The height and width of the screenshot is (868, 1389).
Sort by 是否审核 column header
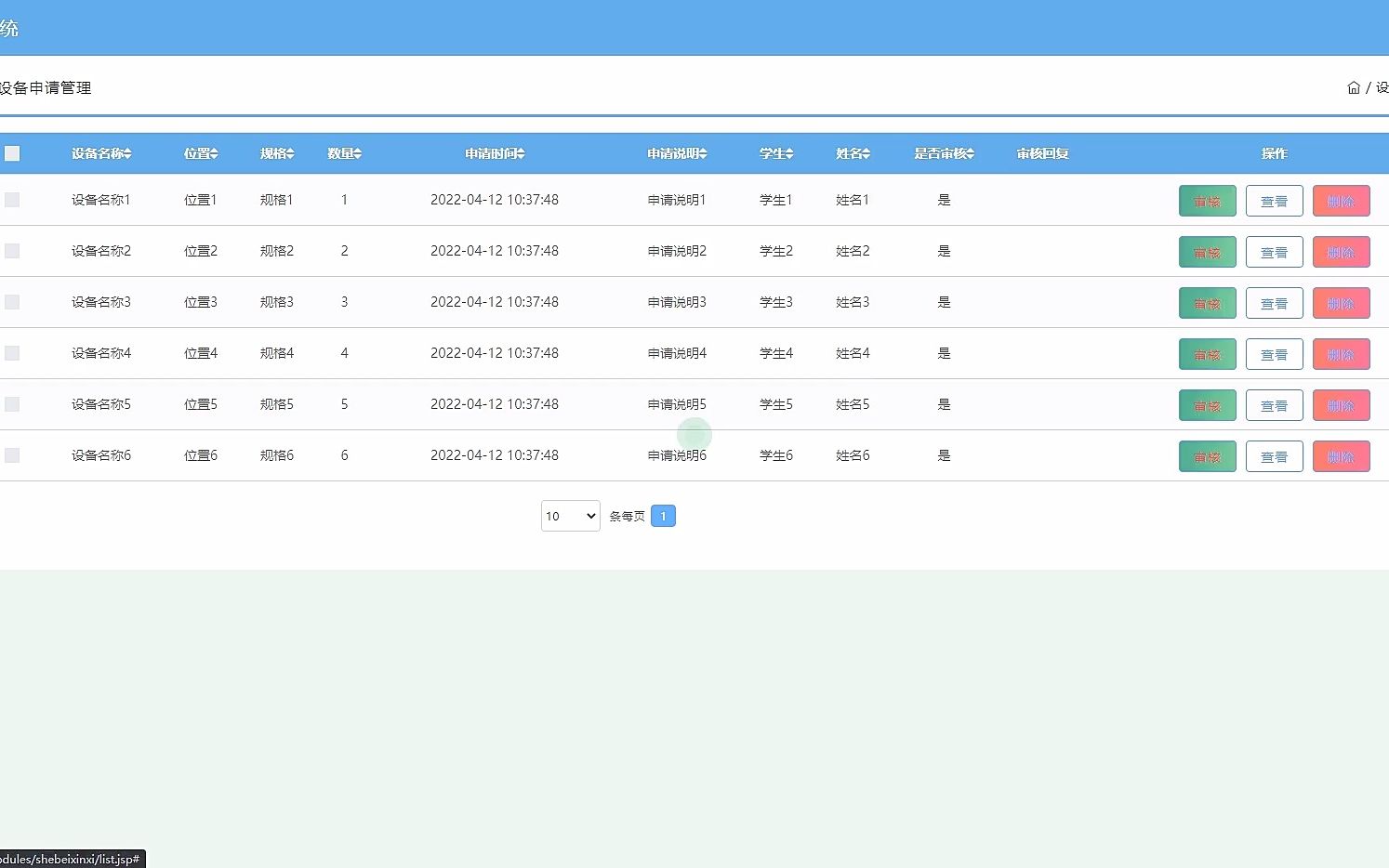click(944, 153)
